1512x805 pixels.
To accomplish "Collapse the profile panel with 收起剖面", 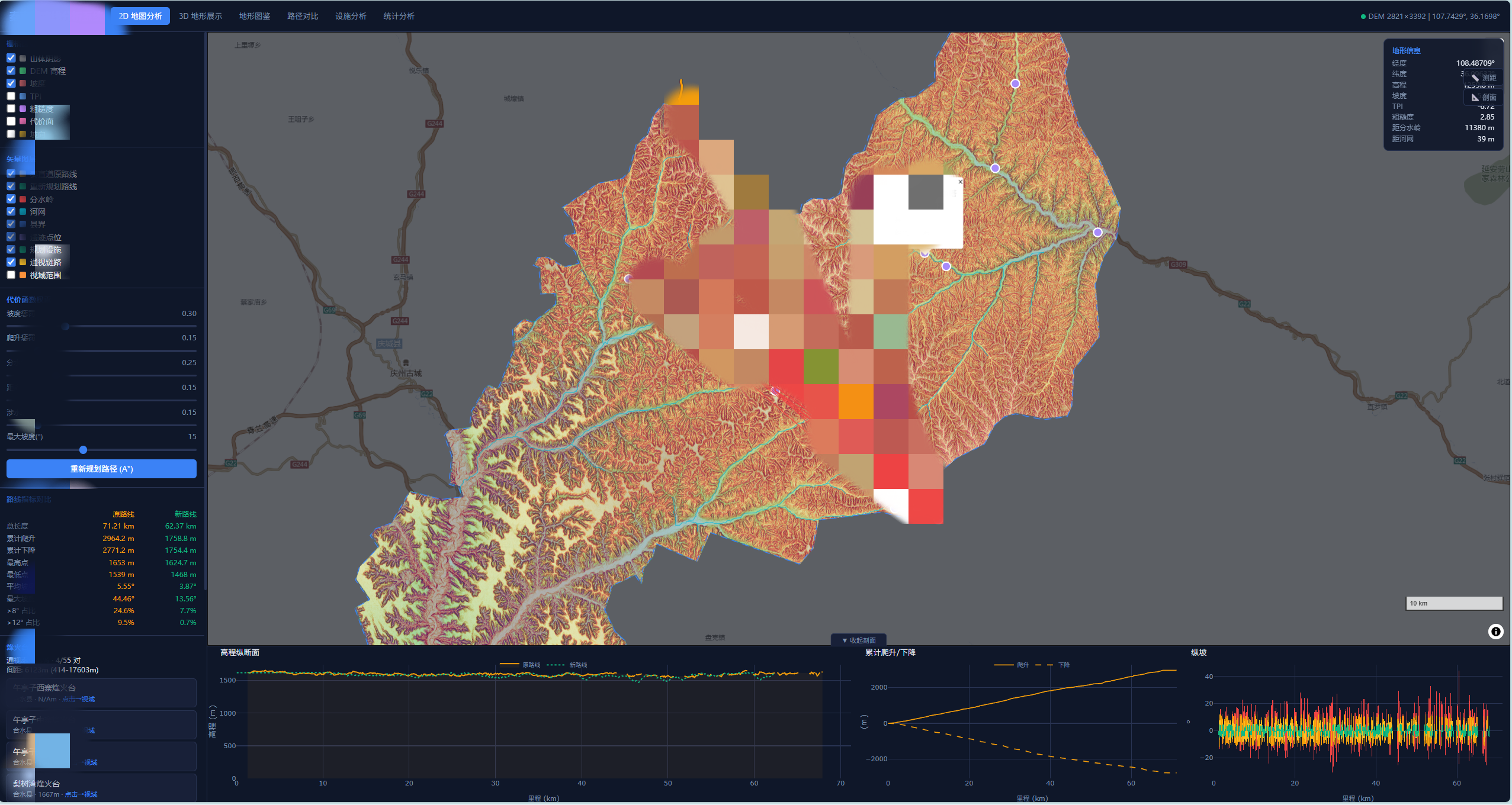I will pyautogui.click(x=859, y=640).
